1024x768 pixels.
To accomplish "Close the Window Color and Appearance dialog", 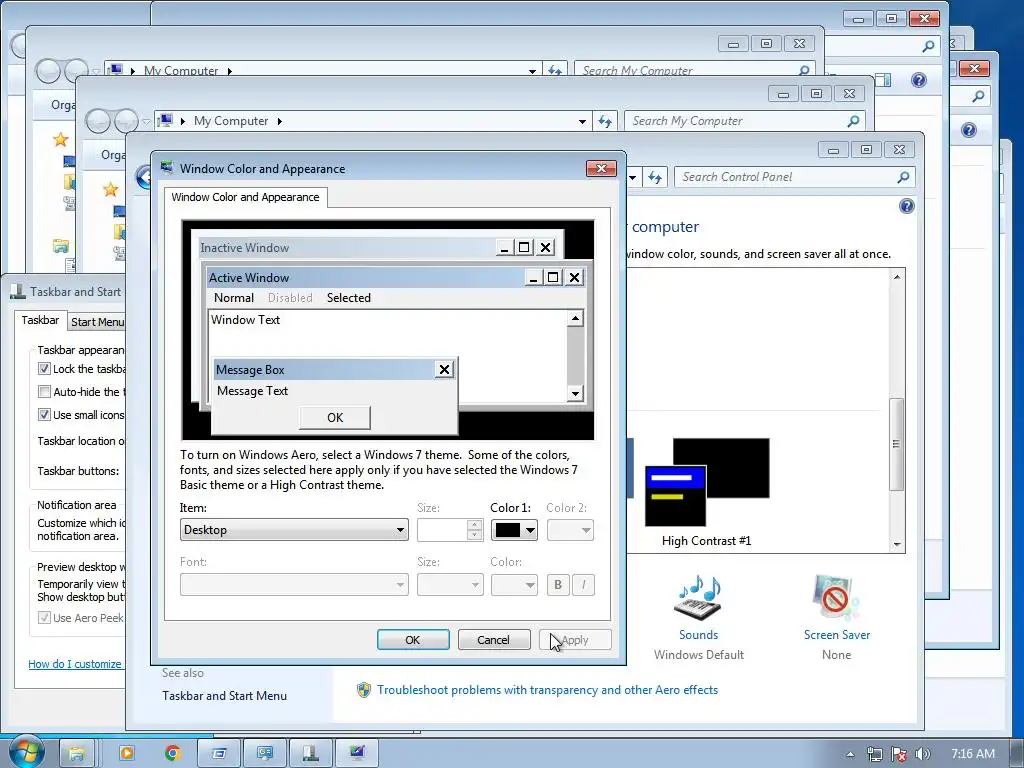I will (x=601, y=168).
